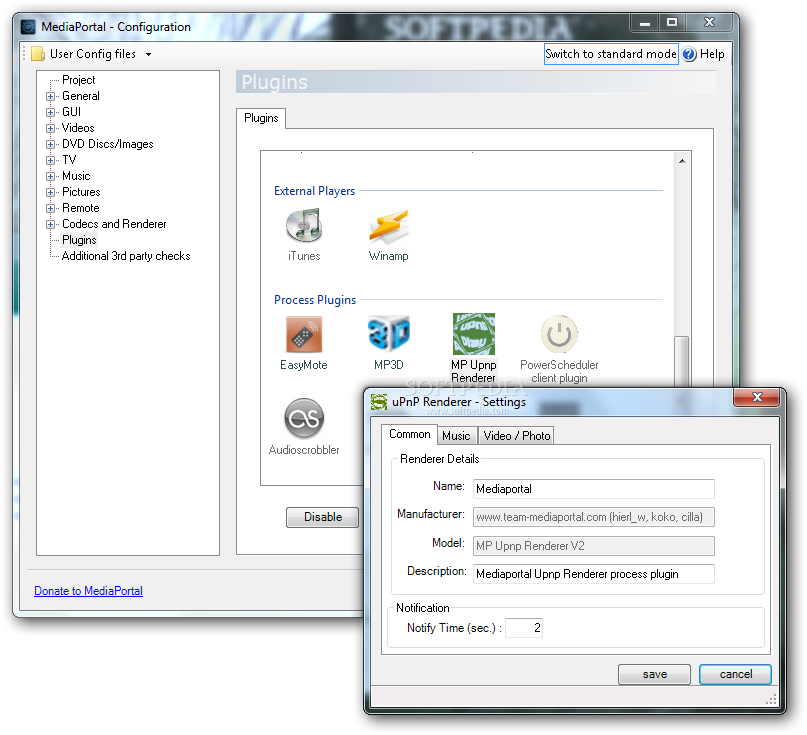Click the Help question mark icon
807x735 pixels.
point(689,54)
